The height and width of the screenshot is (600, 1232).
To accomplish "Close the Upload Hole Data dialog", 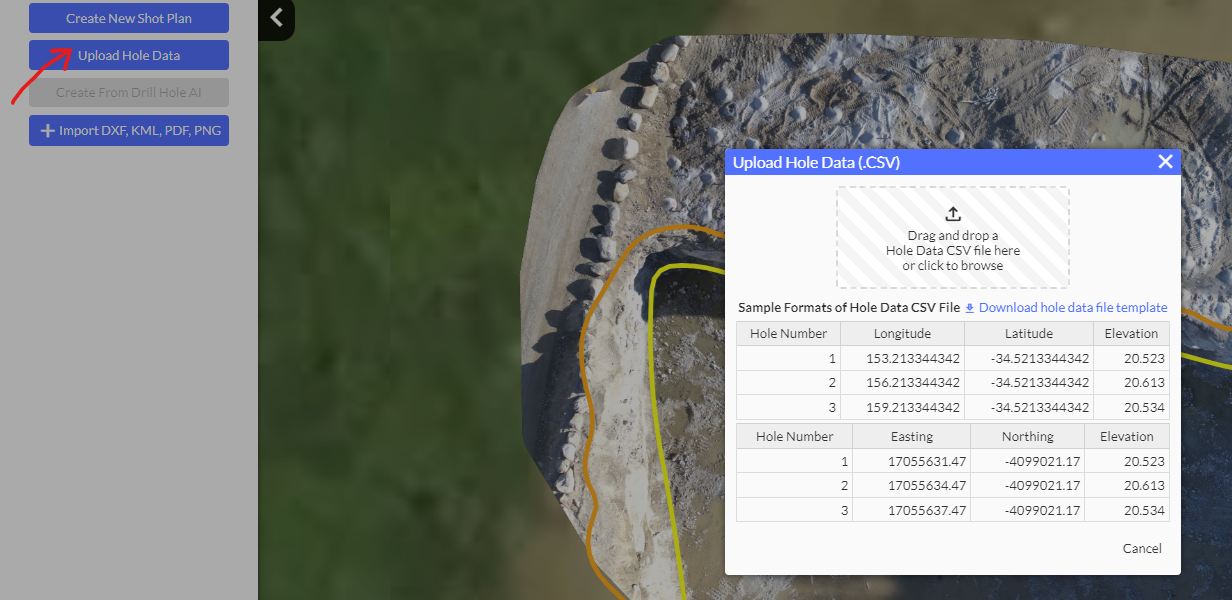I will [1165, 162].
